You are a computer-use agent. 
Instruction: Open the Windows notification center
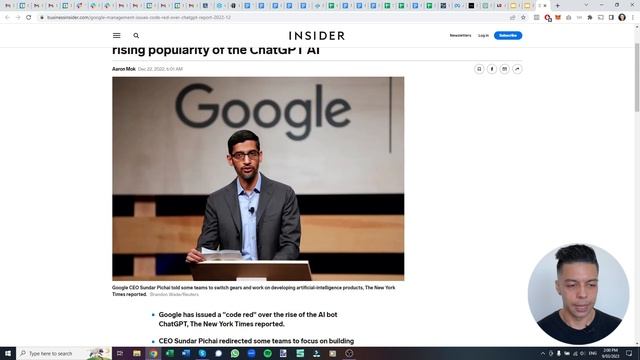click(629, 353)
